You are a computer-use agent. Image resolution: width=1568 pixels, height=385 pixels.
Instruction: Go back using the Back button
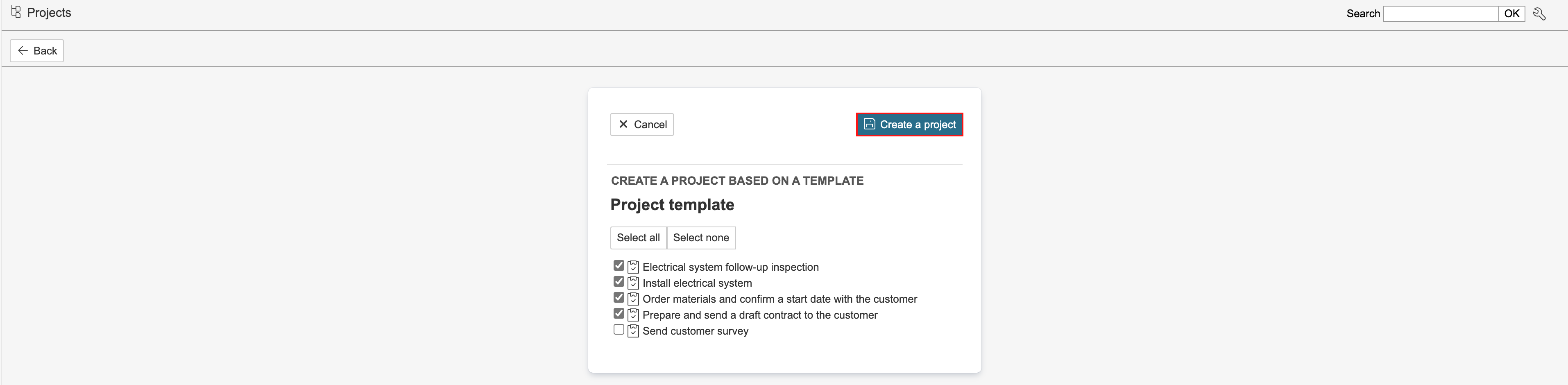[37, 50]
